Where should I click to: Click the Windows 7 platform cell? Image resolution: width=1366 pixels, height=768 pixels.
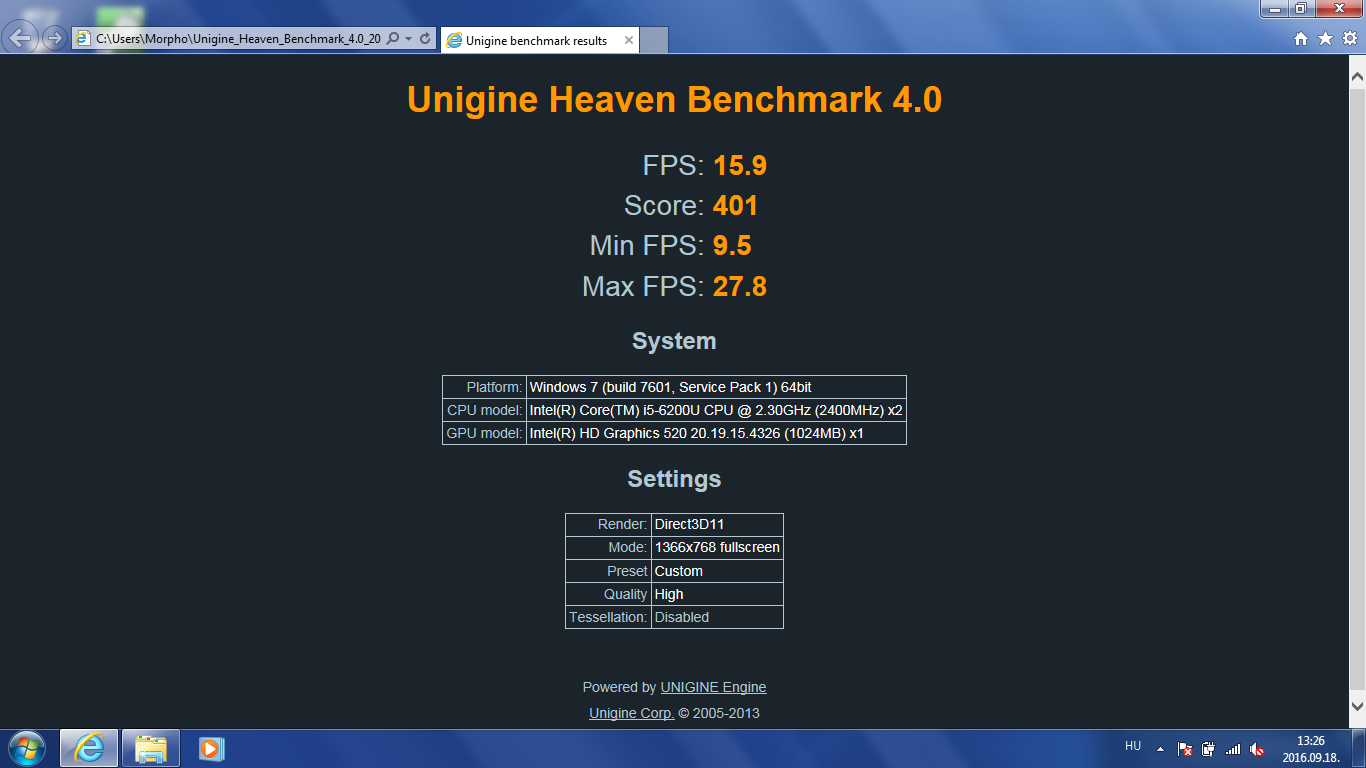(716, 387)
